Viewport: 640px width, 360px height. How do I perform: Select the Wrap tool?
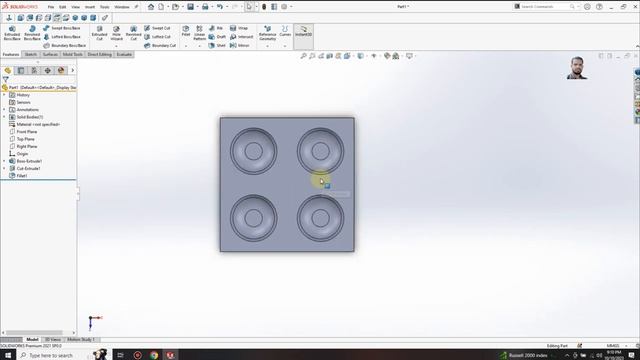coord(239,28)
